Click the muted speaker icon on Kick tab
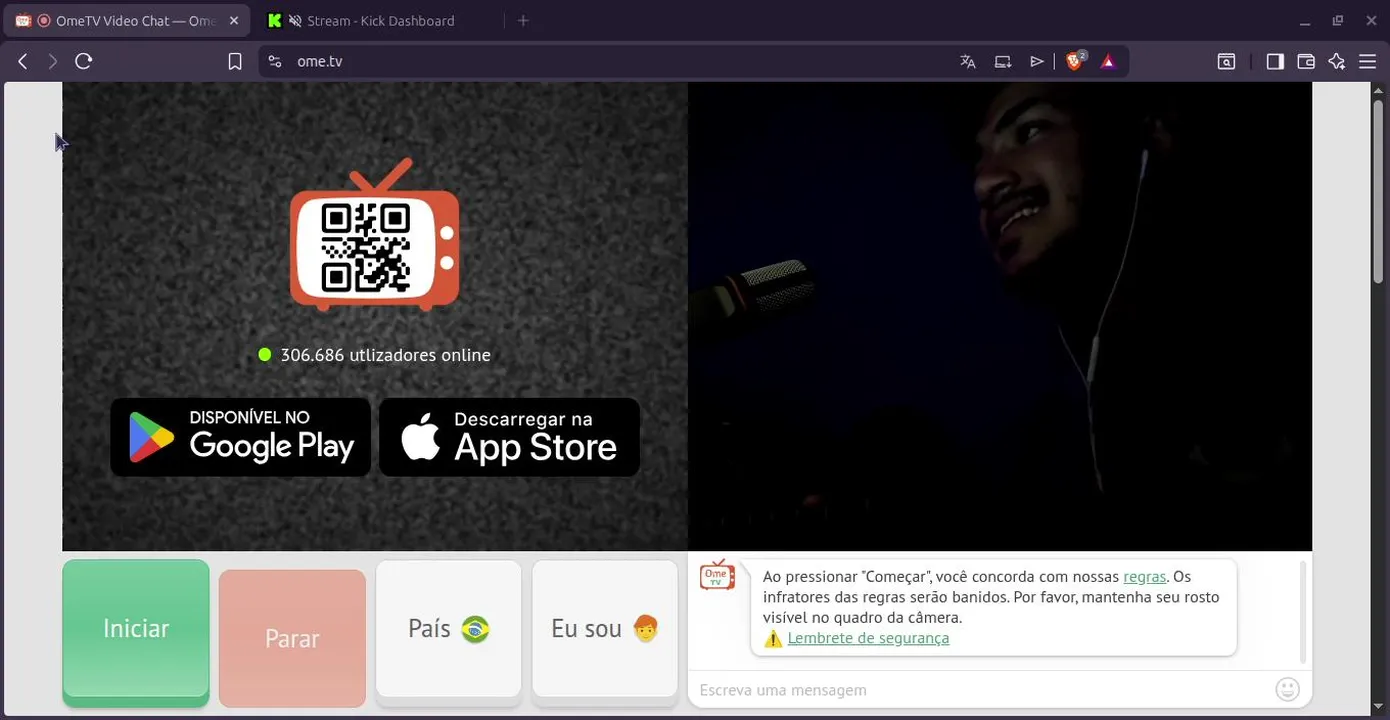The height and width of the screenshot is (720, 1390). point(295,20)
